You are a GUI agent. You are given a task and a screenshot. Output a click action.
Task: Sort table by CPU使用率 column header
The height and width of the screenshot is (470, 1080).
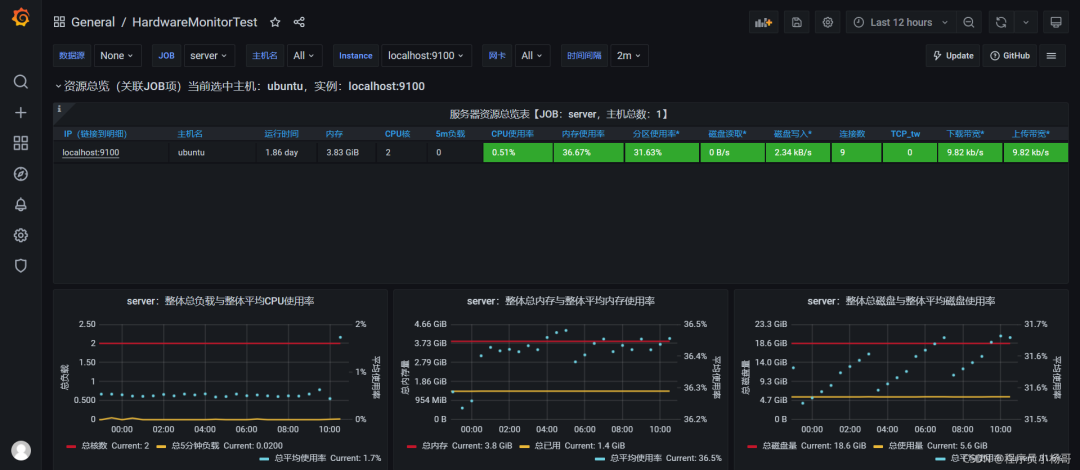[512, 133]
